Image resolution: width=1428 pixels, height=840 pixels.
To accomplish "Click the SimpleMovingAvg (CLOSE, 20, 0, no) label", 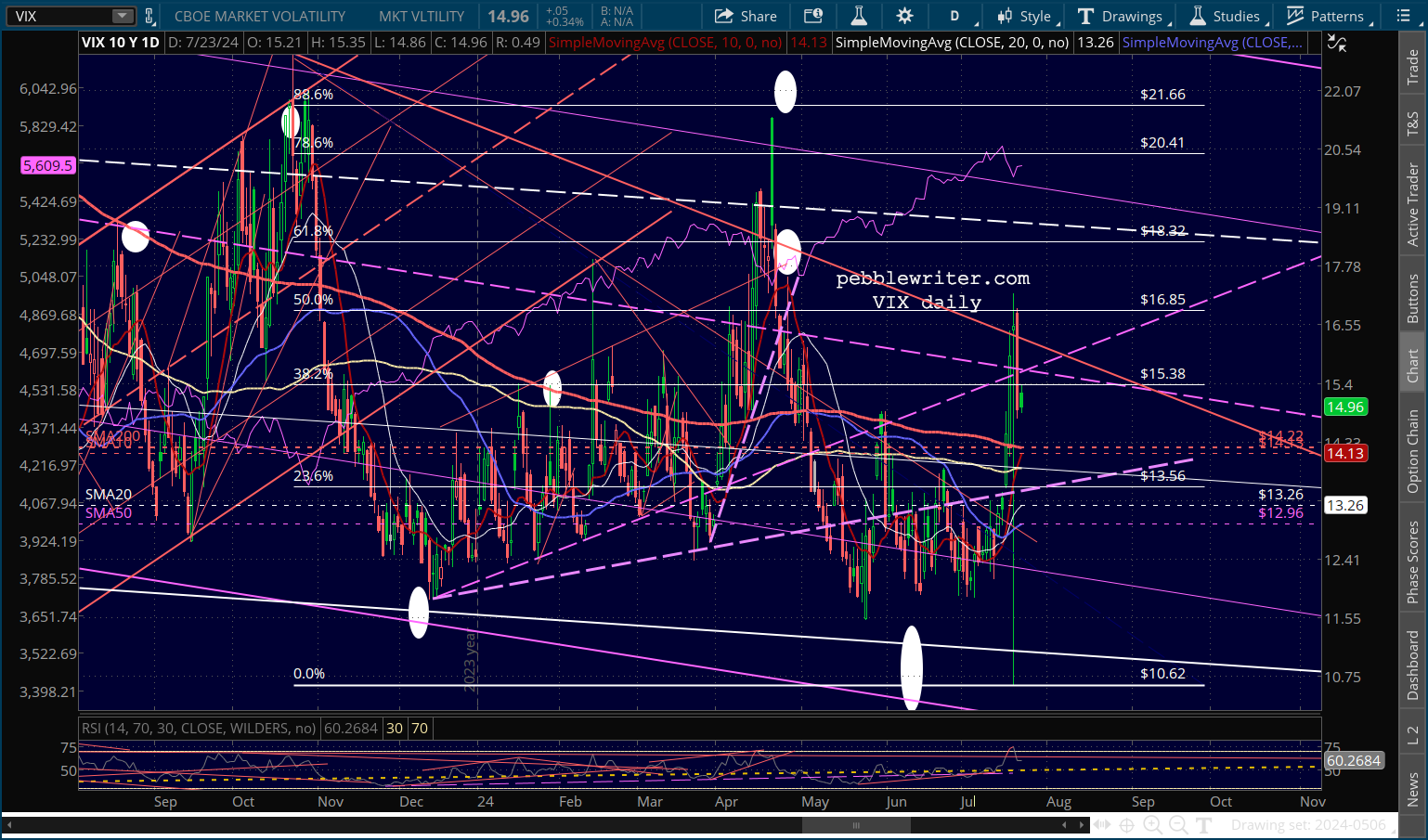I will tap(952, 43).
